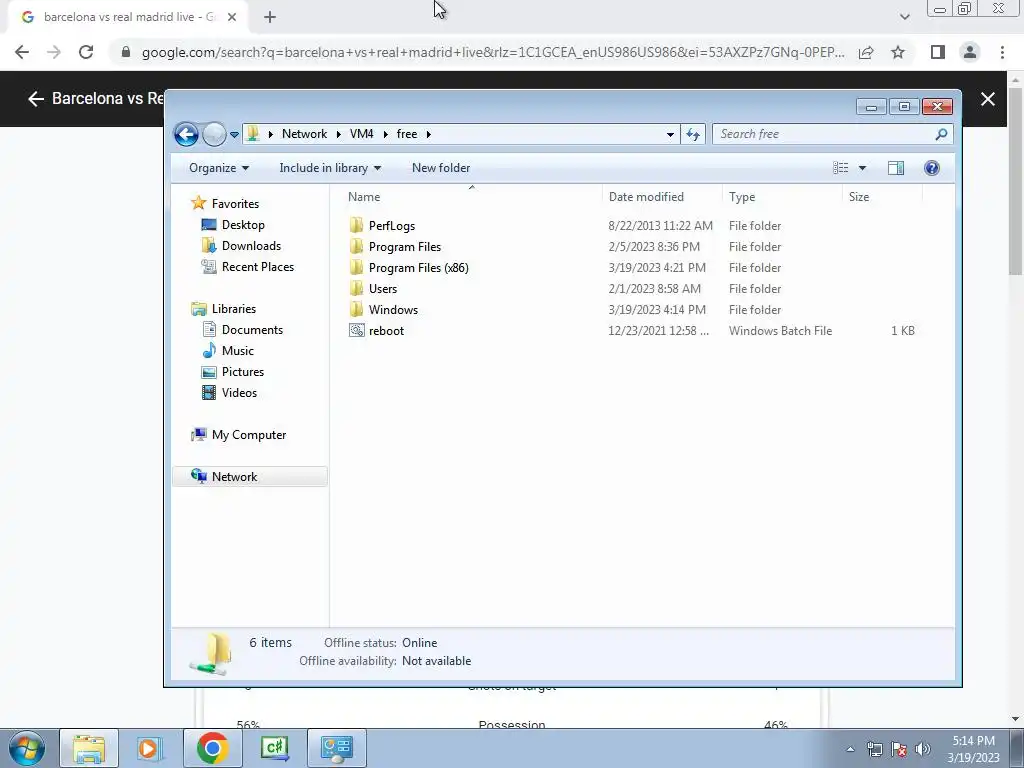Screen dimensions: 1024x768
Task: Change view with view icon button
Action: pos(840,168)
